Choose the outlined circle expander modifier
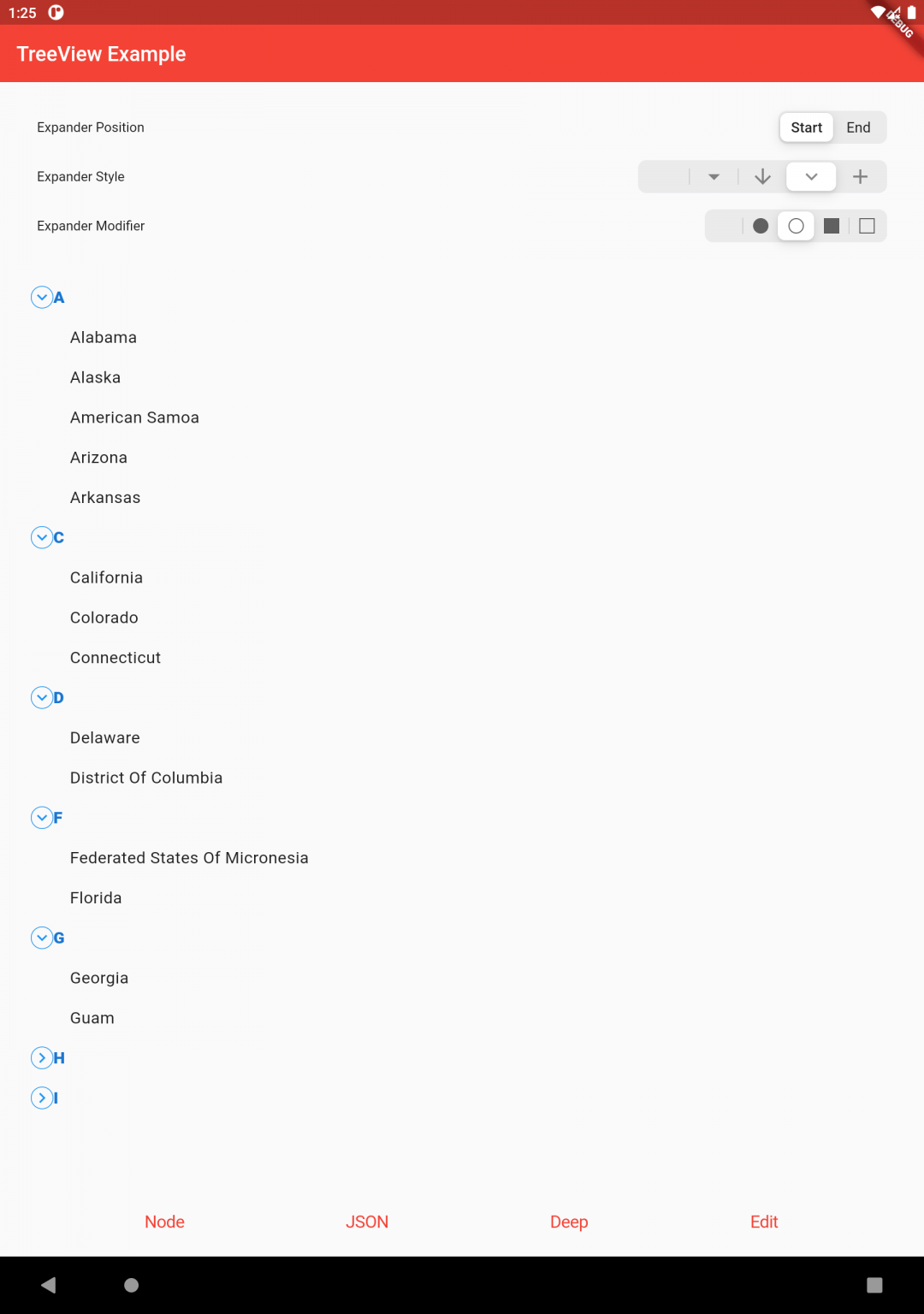The width and height of the screenshot is (924, 1314). pyautogui.click(x=796, y=226)
